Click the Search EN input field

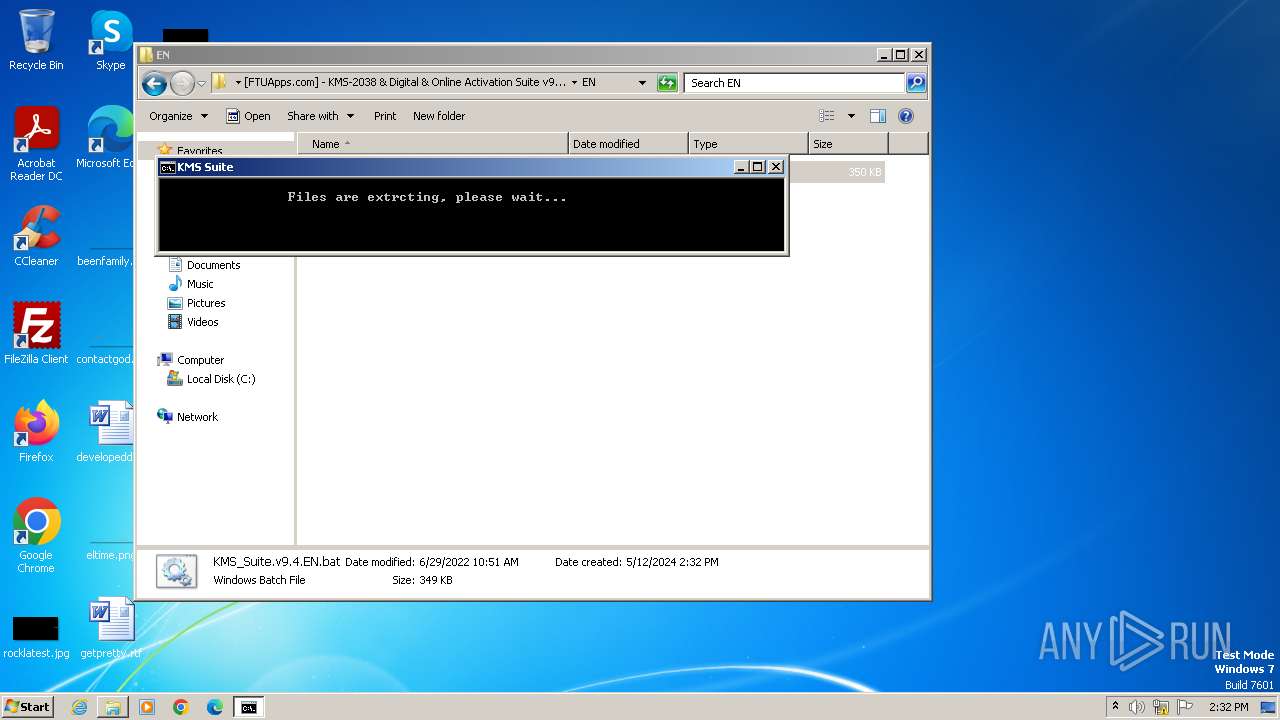click(x=795, y=83)
